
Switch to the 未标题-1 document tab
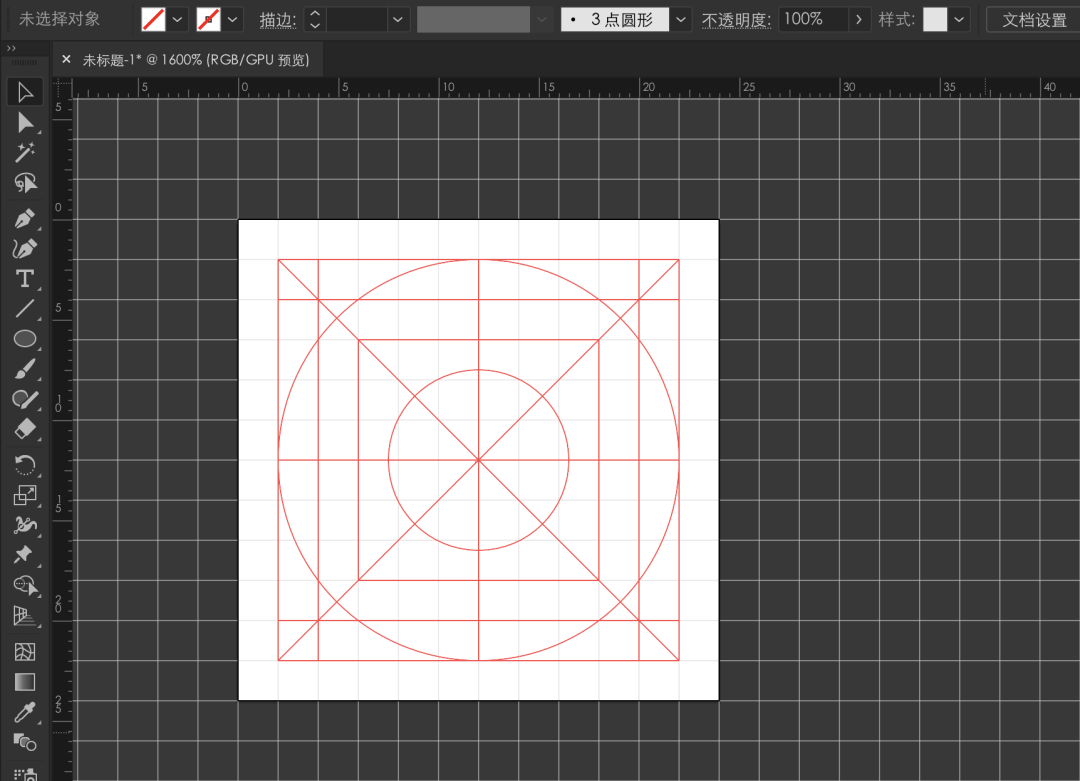pyautogui.click(x=196, y=60)
